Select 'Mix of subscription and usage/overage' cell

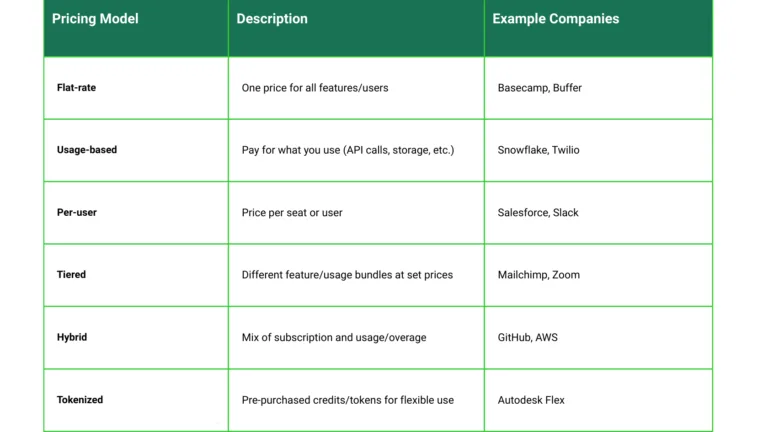pyautogui.click(x=334, y=338)
